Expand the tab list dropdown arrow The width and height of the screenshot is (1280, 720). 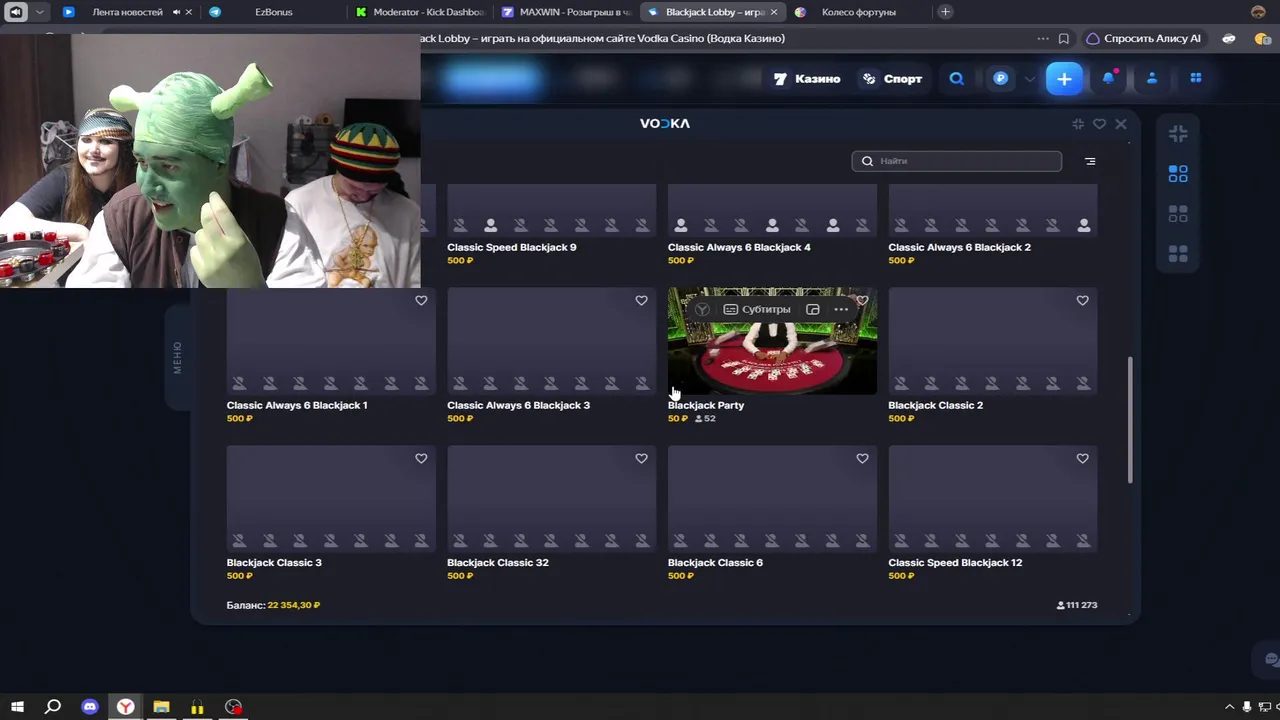(x=40, y=12)
